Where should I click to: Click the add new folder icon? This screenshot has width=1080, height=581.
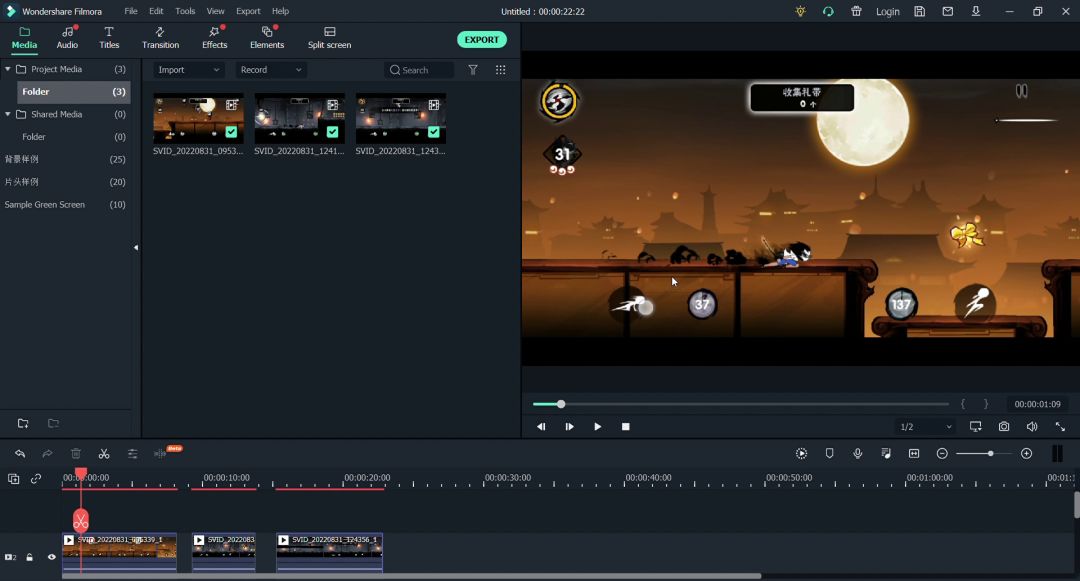(x=23, y=424)
